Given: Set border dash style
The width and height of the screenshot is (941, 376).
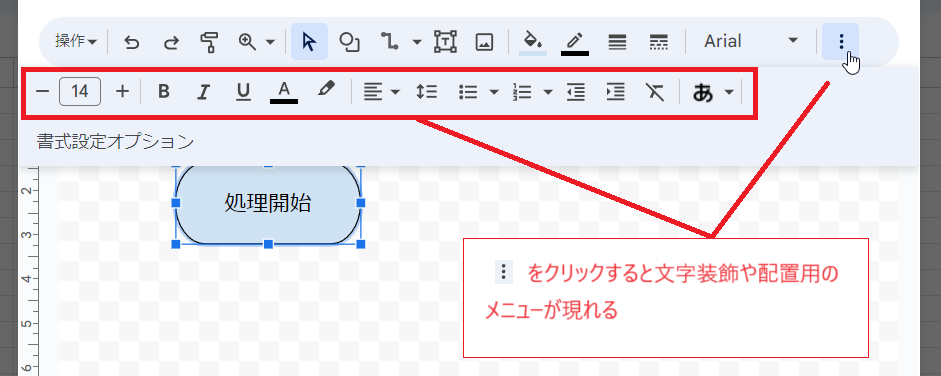Looking at the screenshot, I should pyautogui.click(x=659, y=41).
